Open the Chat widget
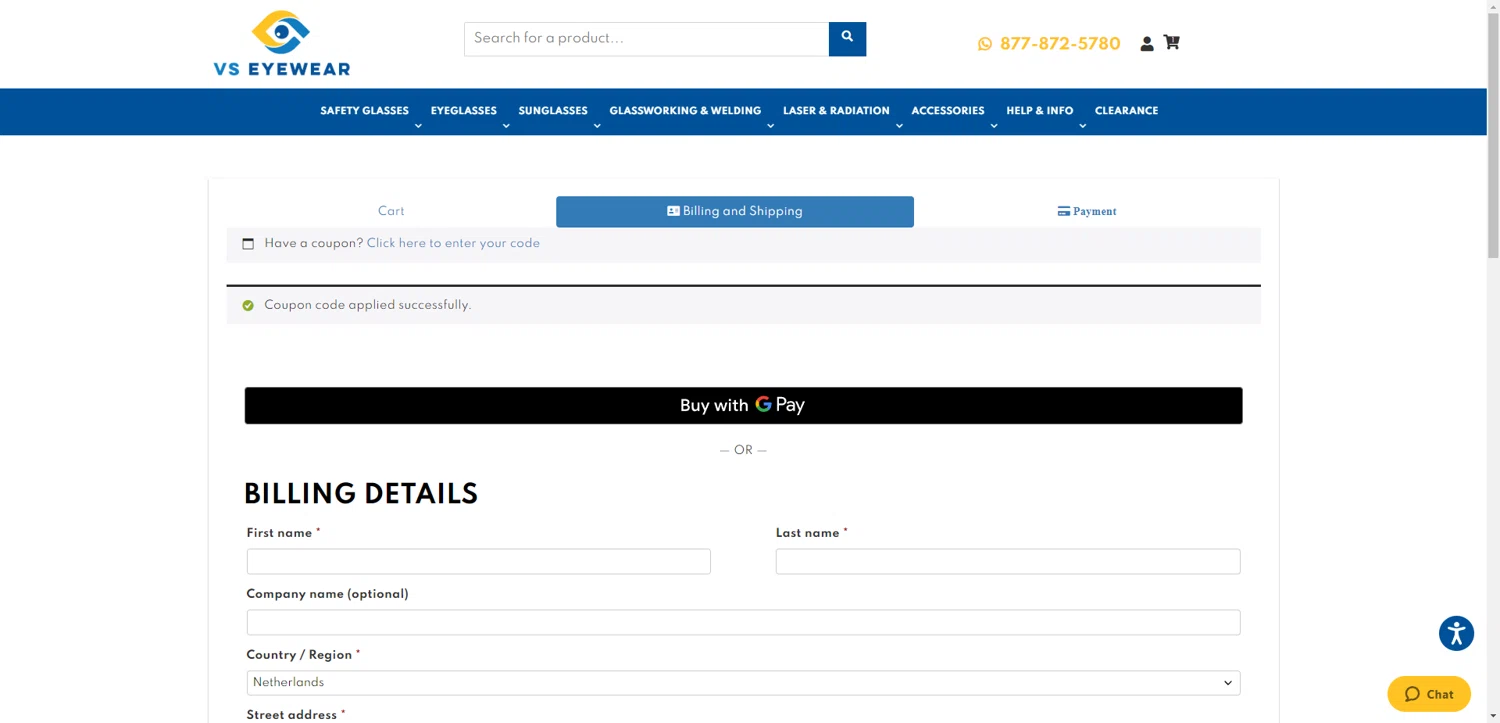The image size is (1500, 723). [x=1429, y=694]
